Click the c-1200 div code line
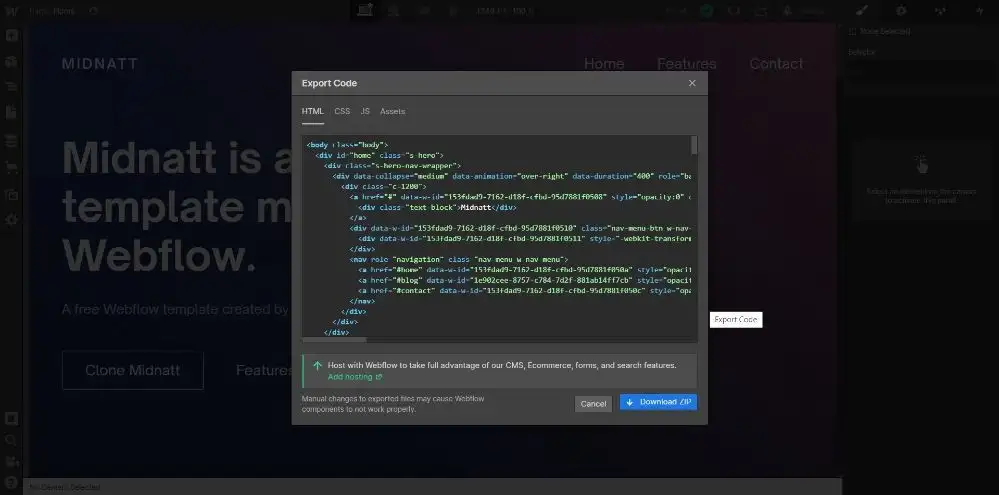Viewport: 999px width, 495px height. (x=384, y=187)
